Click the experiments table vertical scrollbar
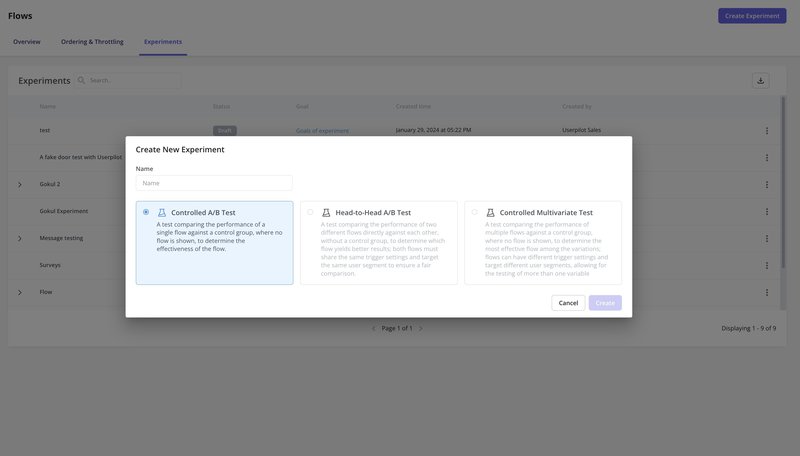The width and height of the screenshot is (800, 456). click(x=783, y=200)
